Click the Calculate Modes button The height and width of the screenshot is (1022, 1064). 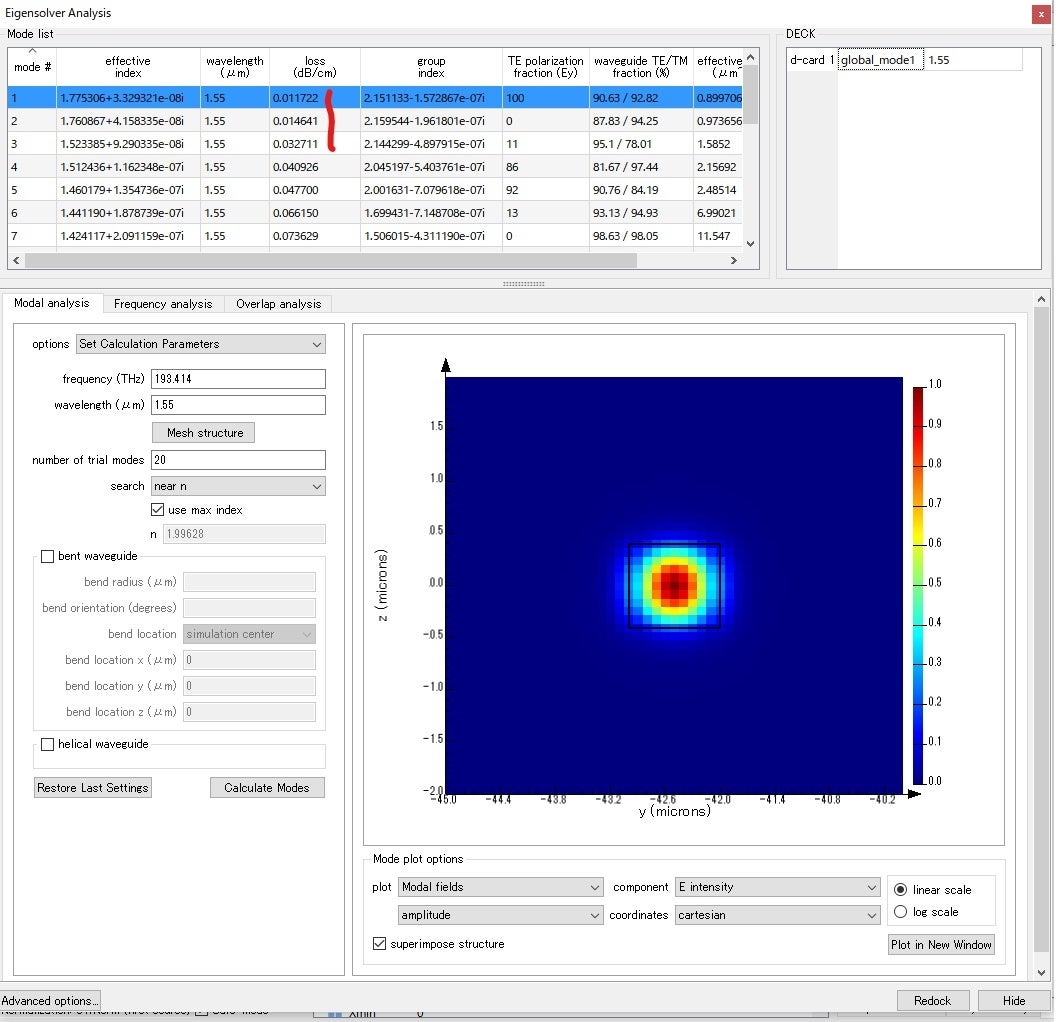click(267, 788)
